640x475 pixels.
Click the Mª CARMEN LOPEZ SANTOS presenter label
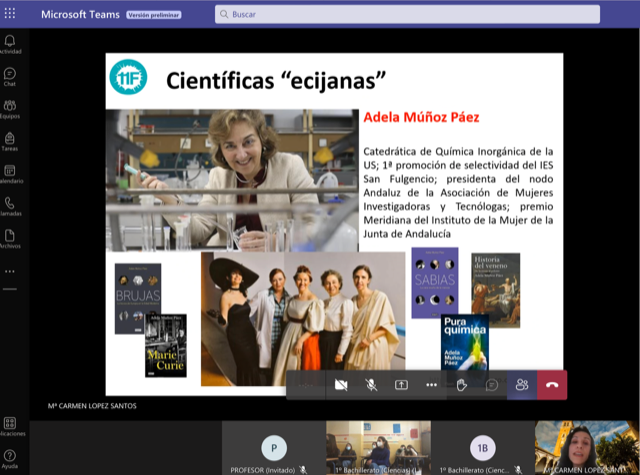(x=92, y=406)
